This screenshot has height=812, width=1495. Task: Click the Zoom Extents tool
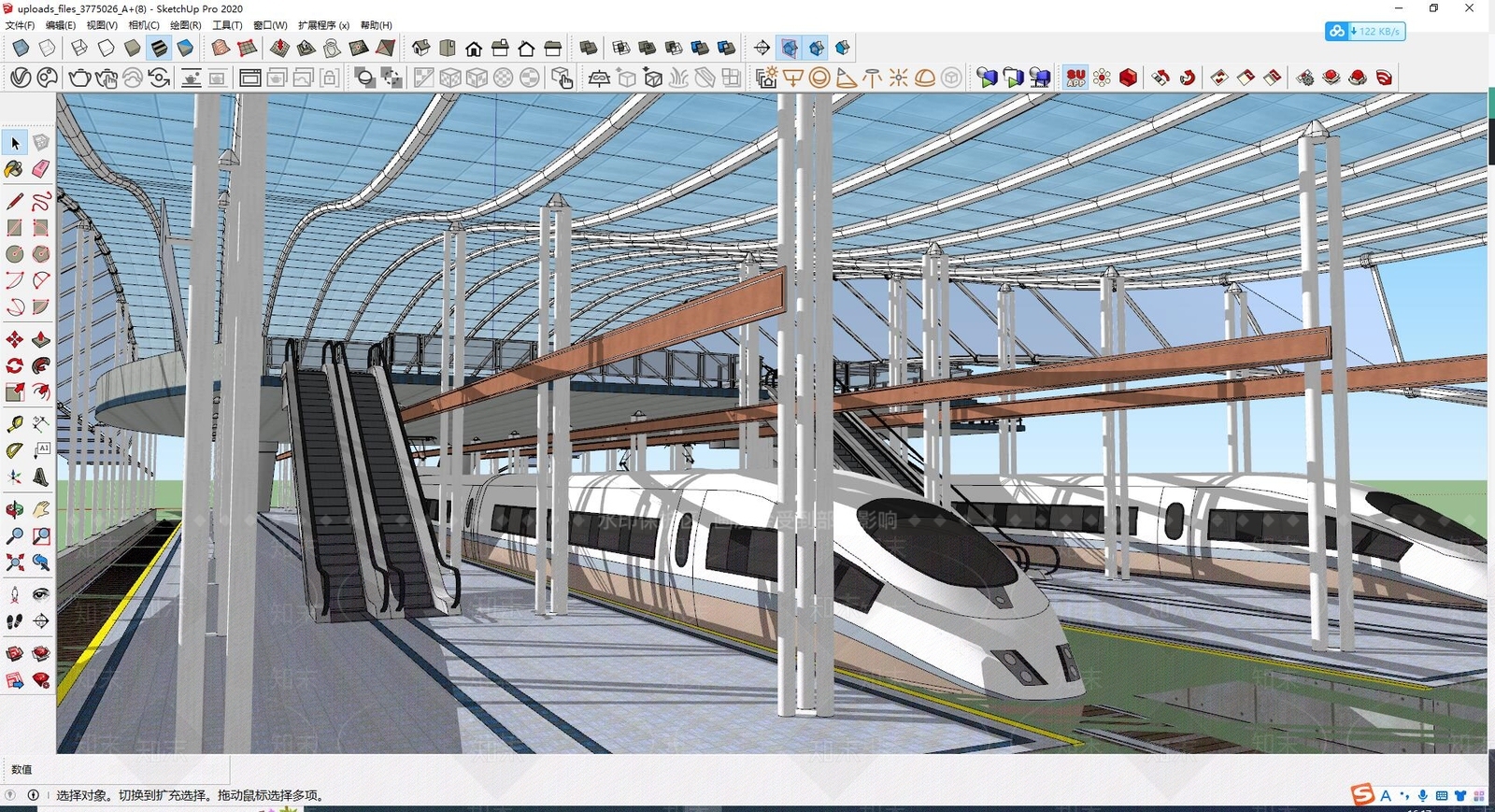pyautogui.click(x=14, y=562)
